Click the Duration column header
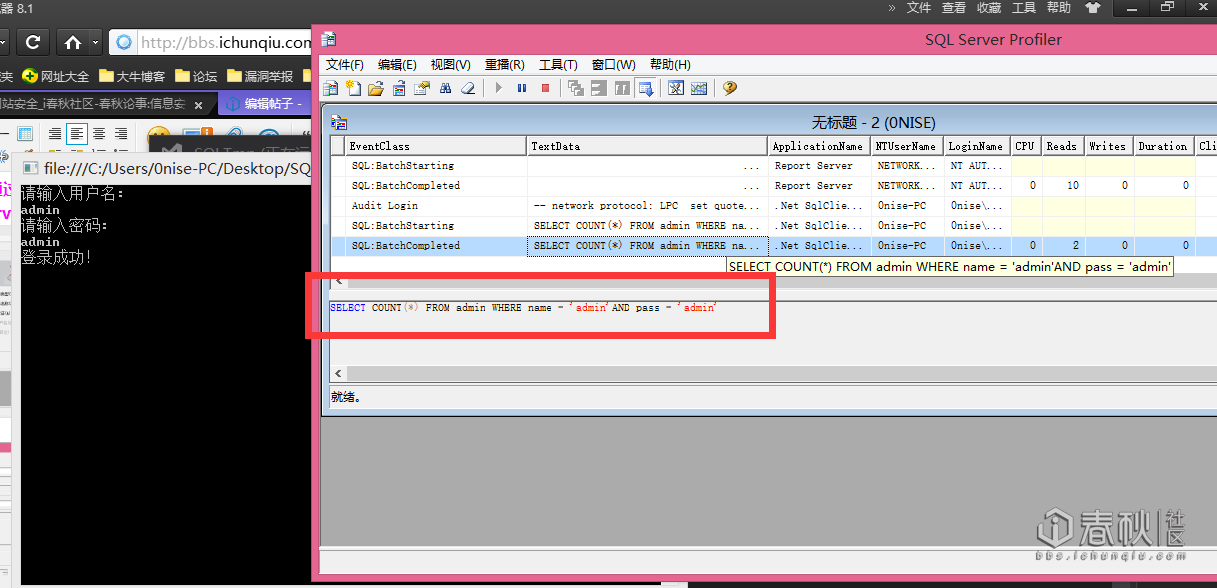Screen dimensions: 1217x588 (1162, 146)
